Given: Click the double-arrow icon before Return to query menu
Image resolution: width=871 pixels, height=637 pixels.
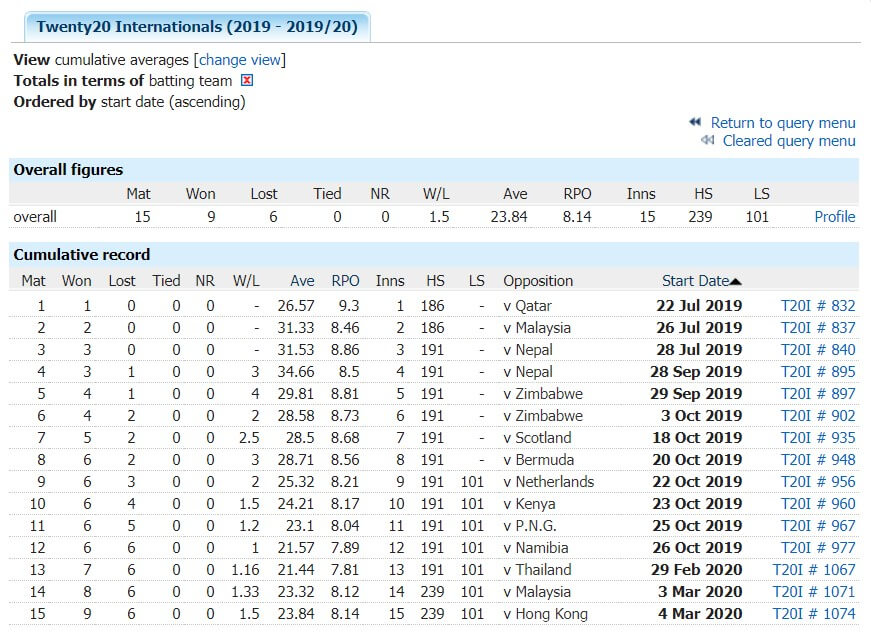Looking at the screenshot, I should (695, 122).
